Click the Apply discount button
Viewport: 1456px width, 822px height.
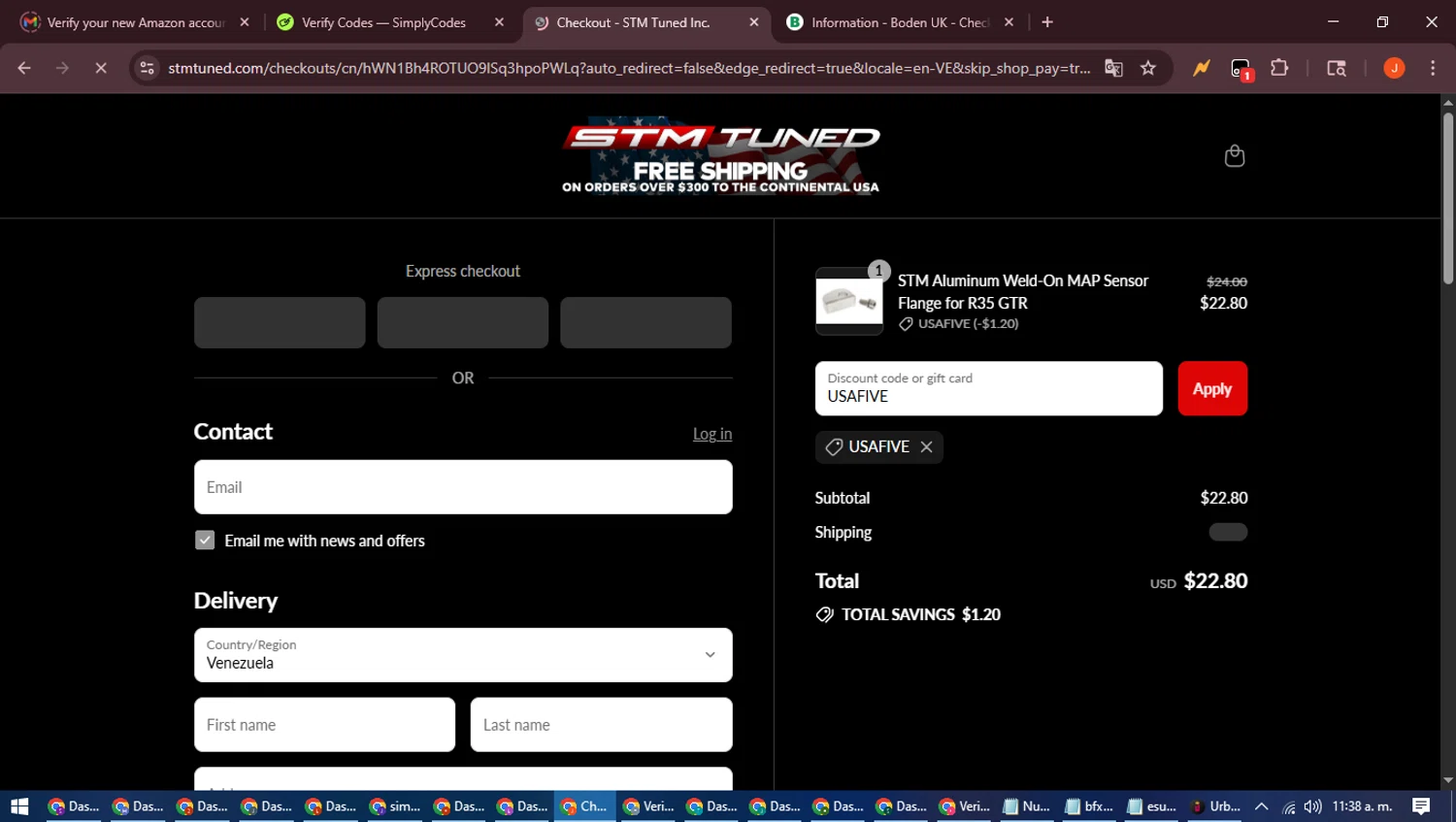click(x=1212, y=388)
